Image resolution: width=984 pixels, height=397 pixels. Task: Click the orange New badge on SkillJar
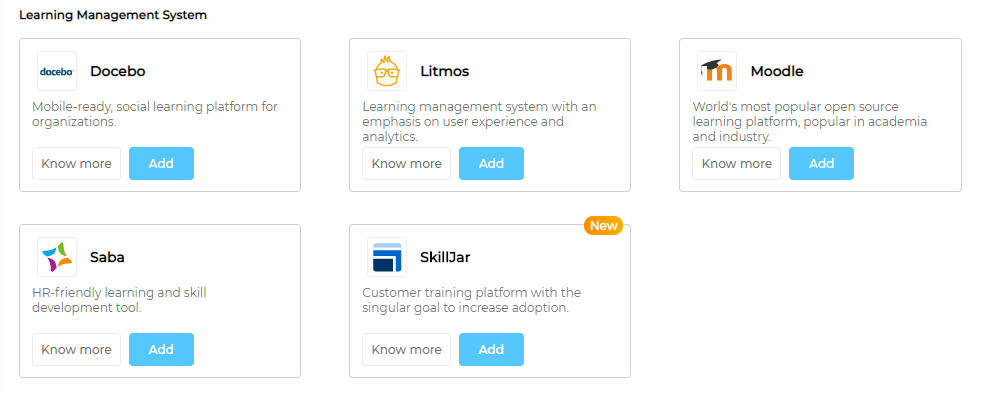[x=604, y=226]
